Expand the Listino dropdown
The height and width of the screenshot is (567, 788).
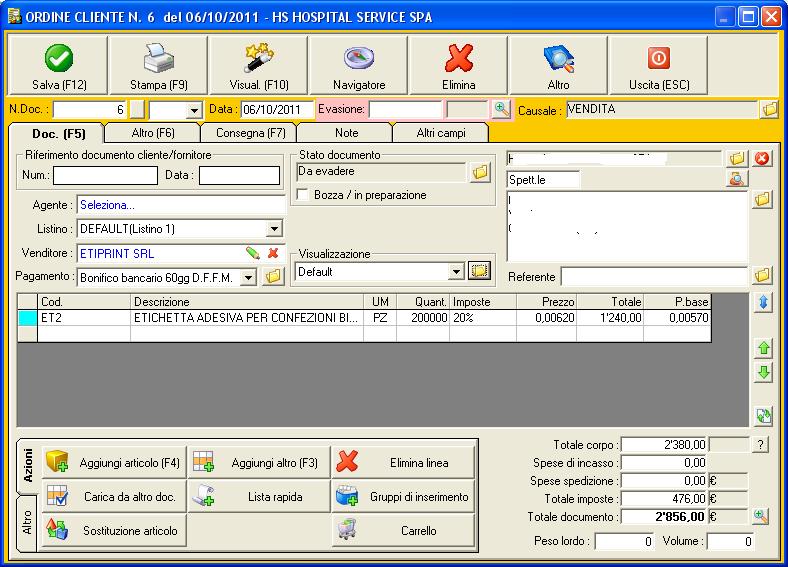[274, 229]
